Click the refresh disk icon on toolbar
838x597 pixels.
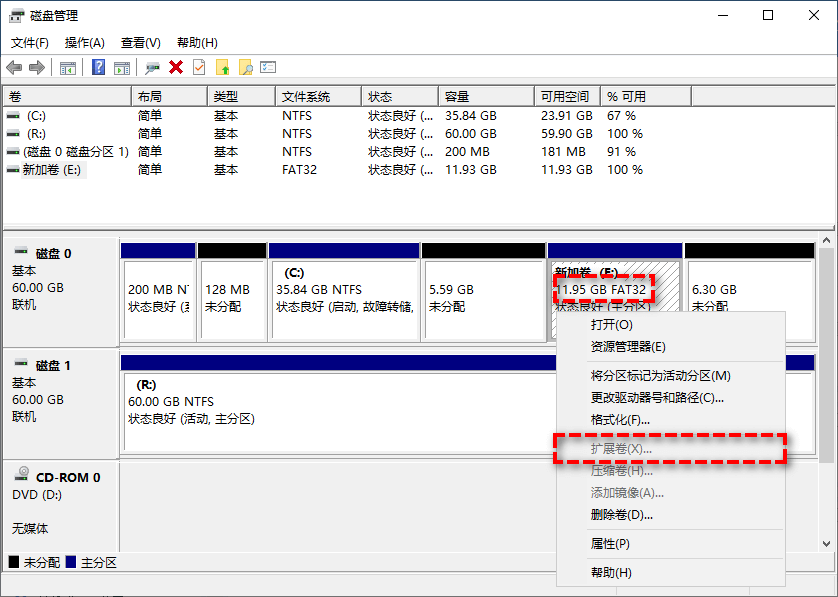(x=151, y=67)
